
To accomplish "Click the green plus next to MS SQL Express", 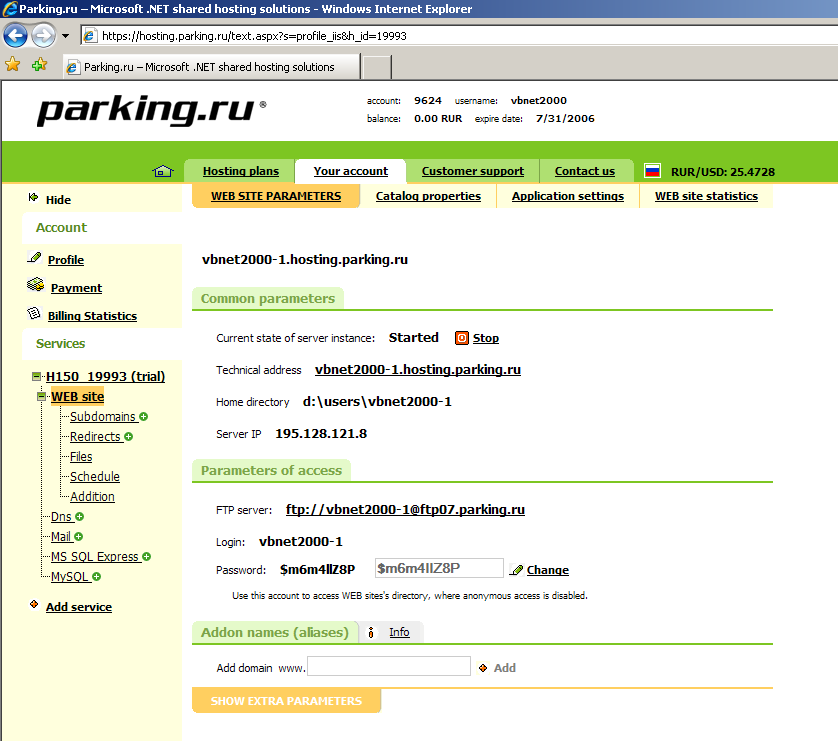I will pyautogui.click(x=146, y=557).
